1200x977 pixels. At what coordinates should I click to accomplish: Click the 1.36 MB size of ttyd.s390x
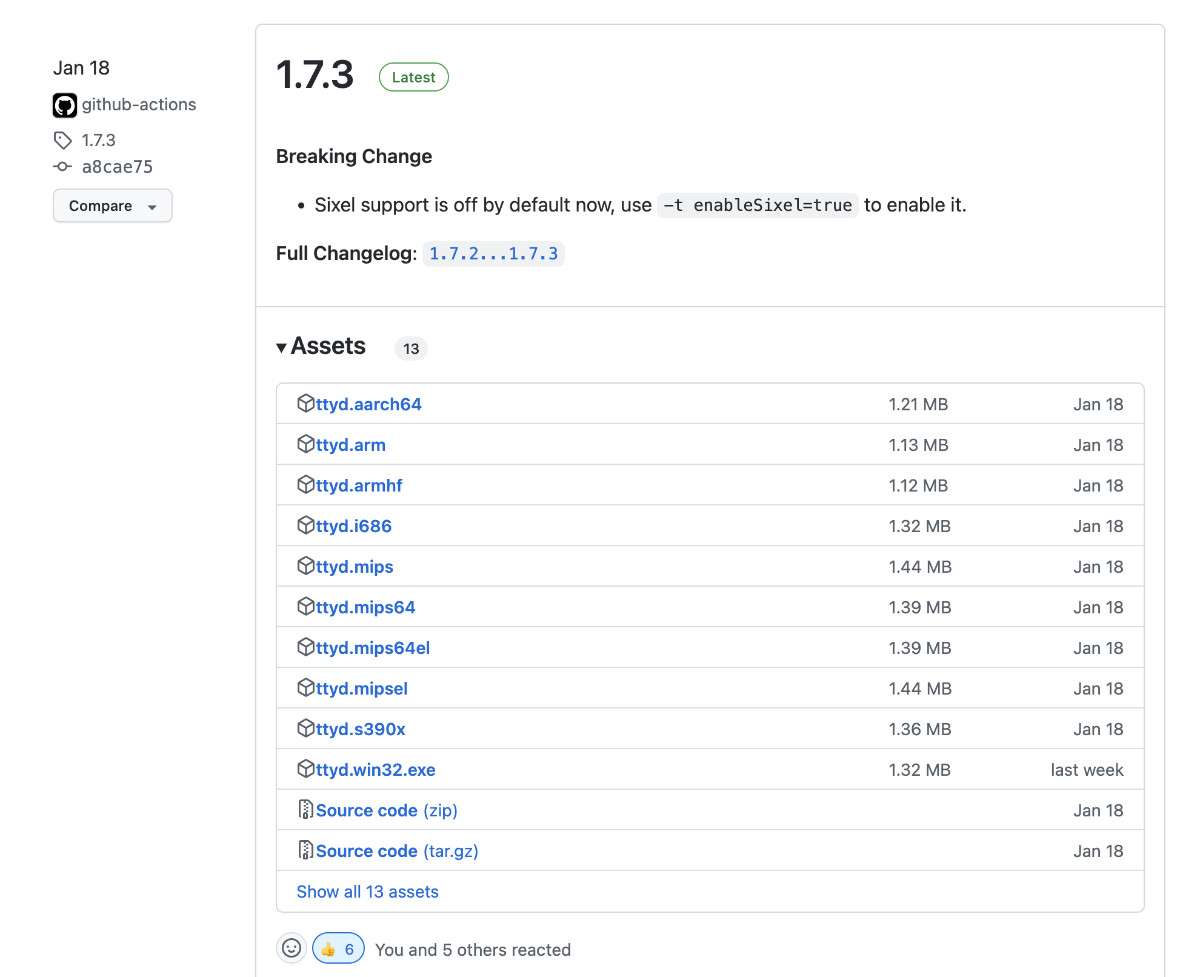tap(920, 729)
